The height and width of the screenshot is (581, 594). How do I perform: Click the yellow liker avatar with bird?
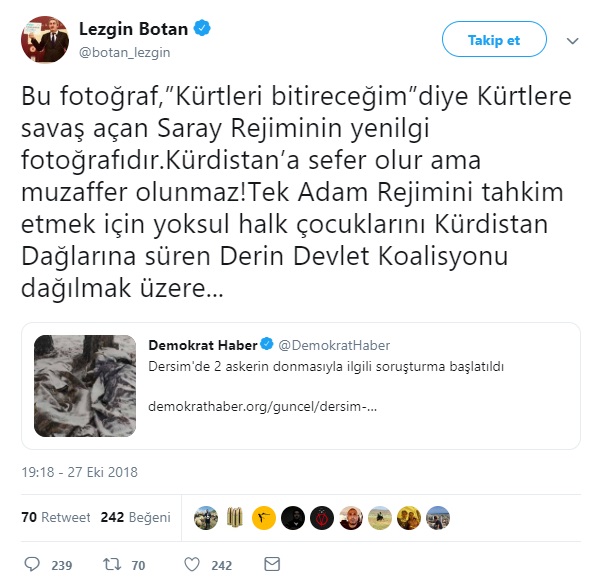264,518
